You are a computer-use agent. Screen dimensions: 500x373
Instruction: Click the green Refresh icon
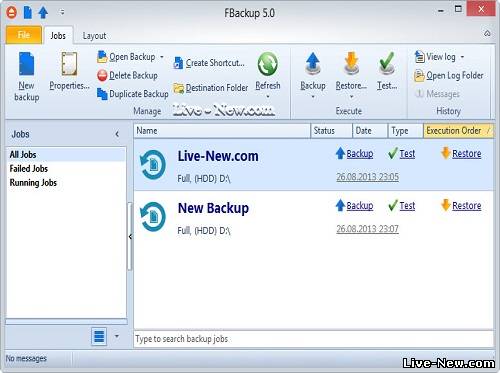click(x=268, y=64)
